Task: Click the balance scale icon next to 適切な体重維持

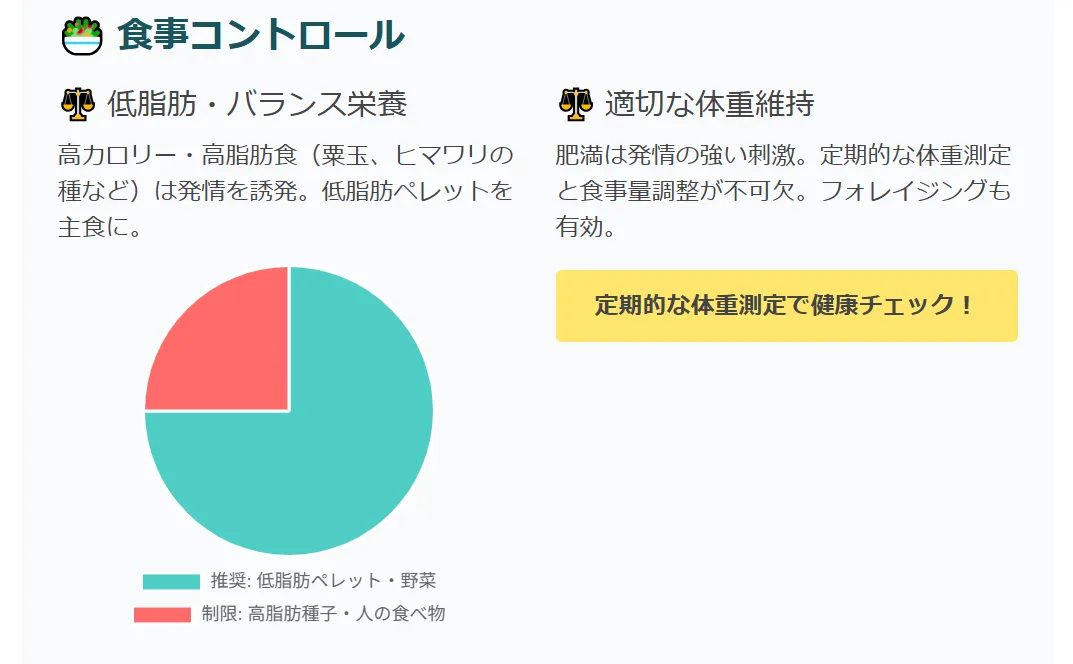Action: [576, 104]
